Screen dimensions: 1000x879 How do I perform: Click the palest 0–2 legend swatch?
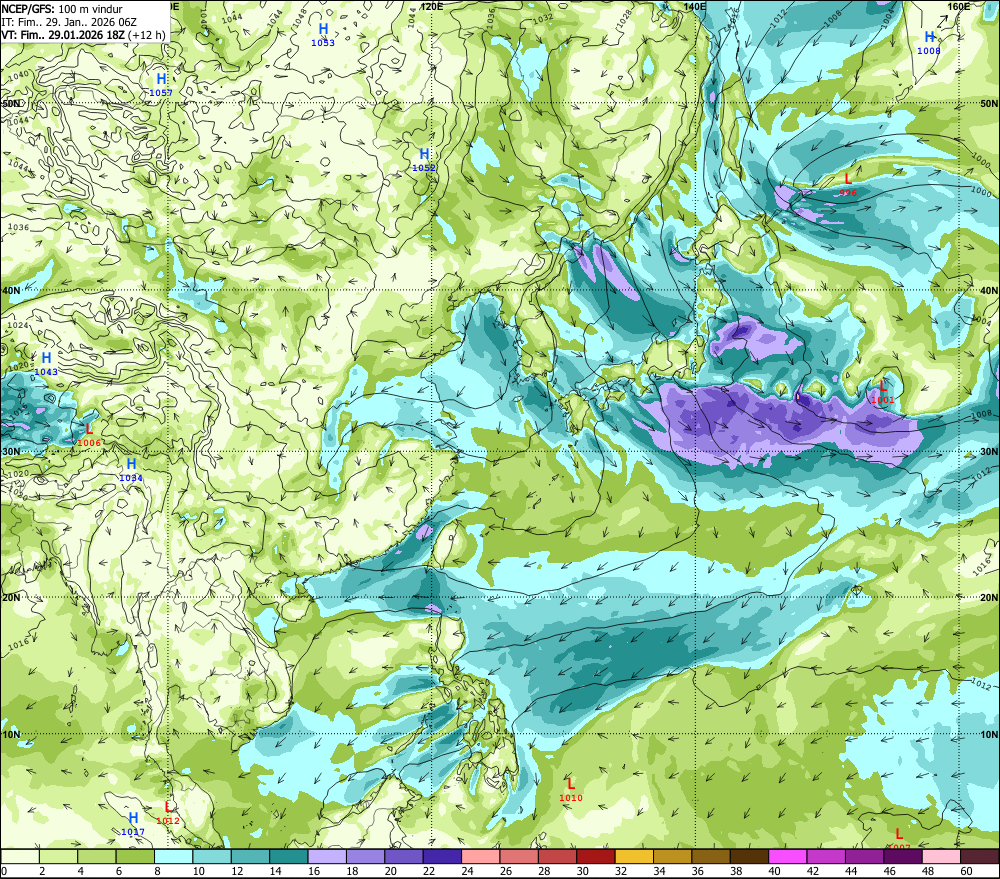tap(20, 857)
